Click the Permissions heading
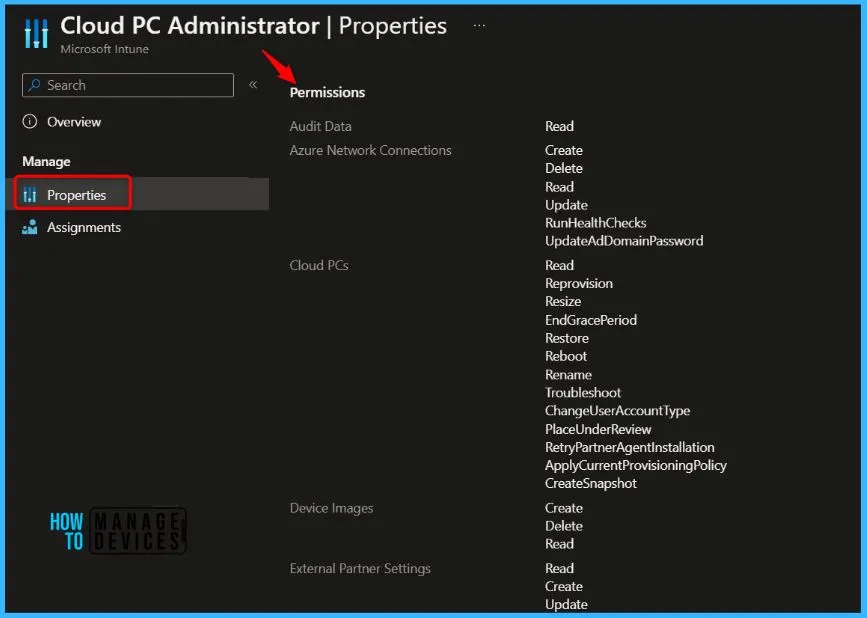This screenshot has width=867, height=618. coord(327,92)
